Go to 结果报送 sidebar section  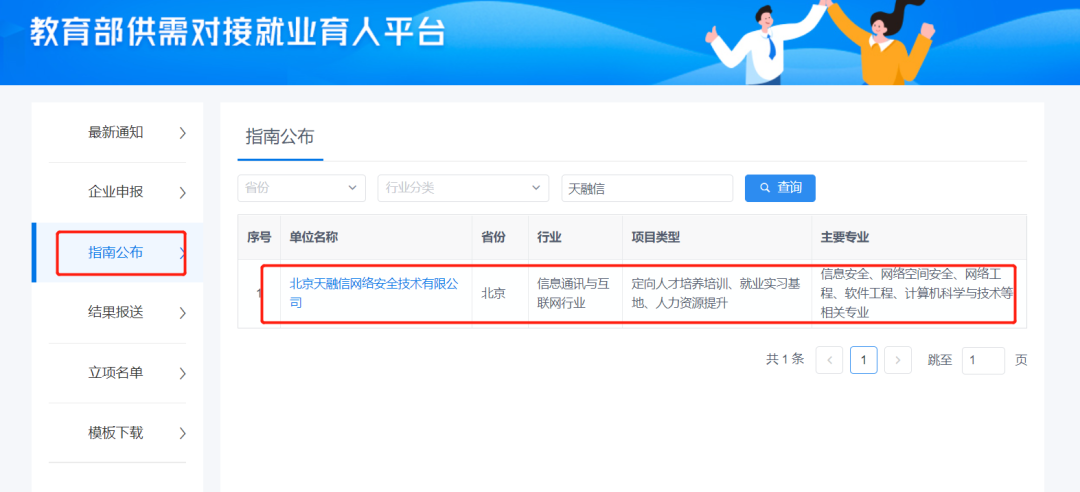point(116,312)
